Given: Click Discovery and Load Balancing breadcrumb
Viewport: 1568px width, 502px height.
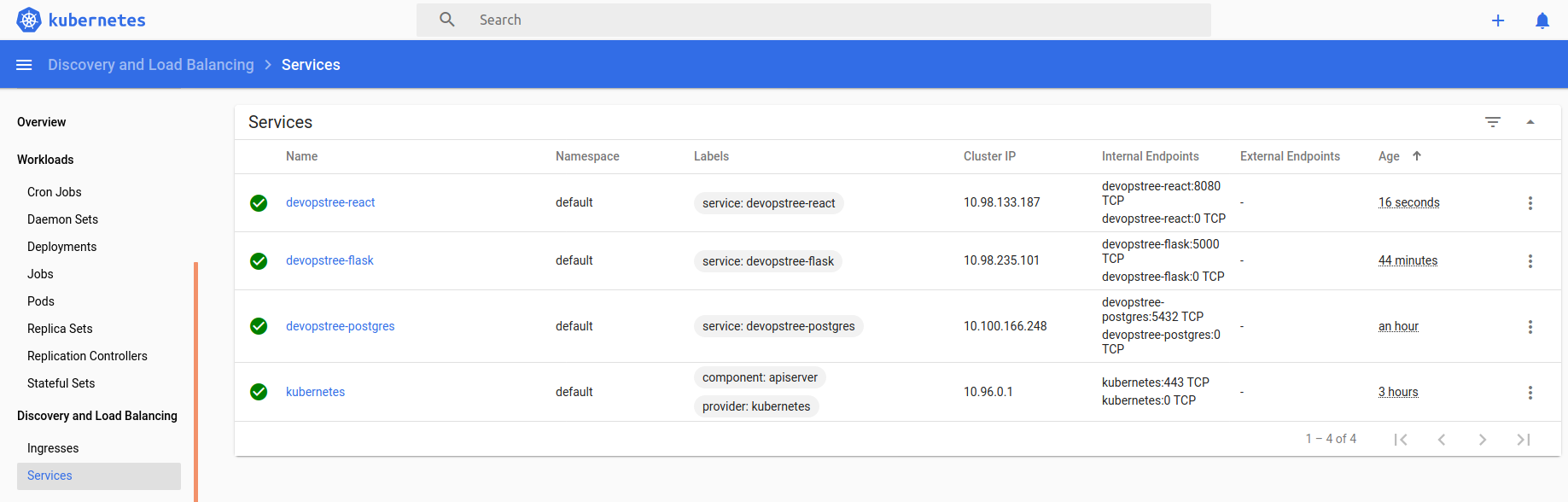Looking at the screenshot, I should [x=151, y=65].
